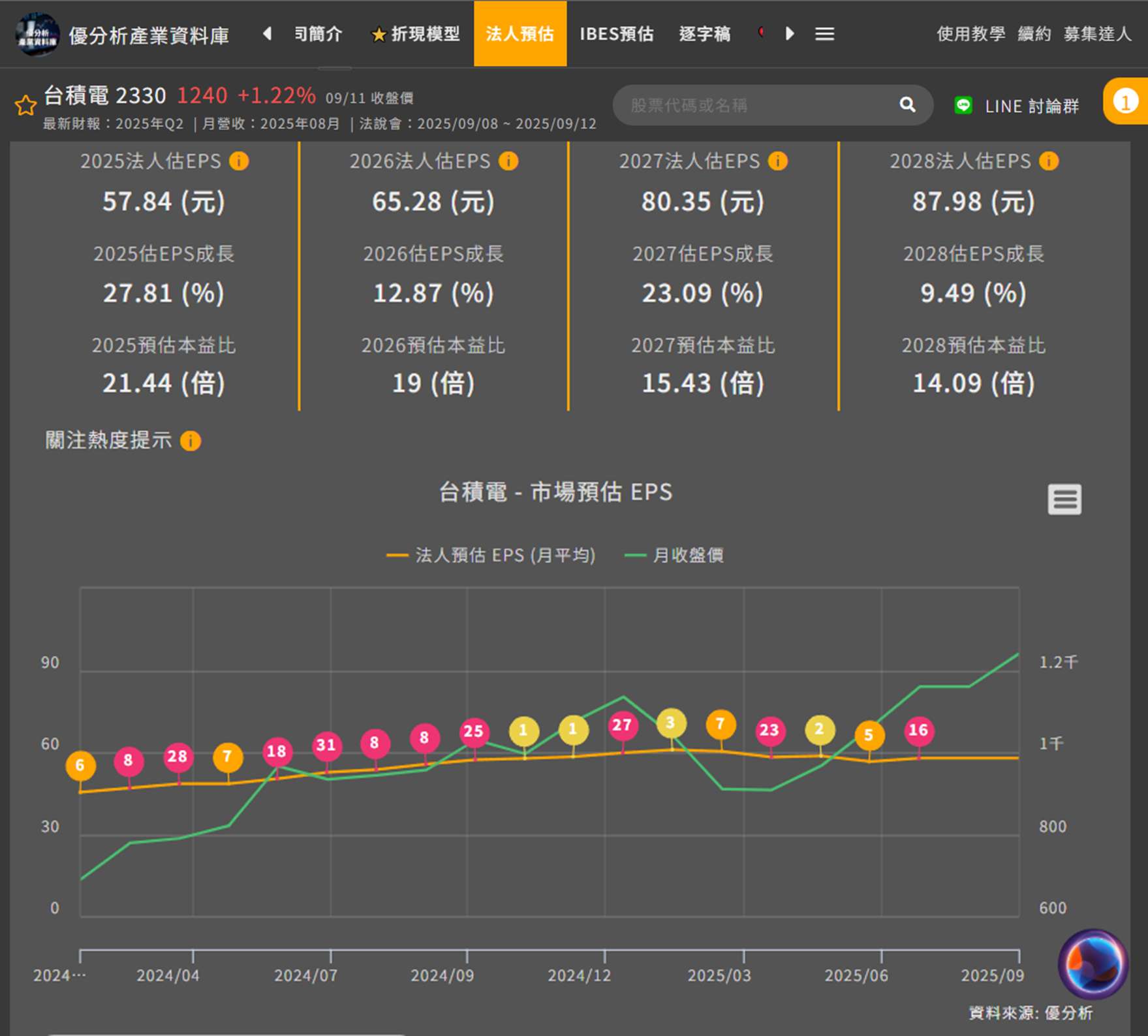Show info for 2026法人估EPS
The height and width of the screenshot is (1036, 1148).
(508, 161)
